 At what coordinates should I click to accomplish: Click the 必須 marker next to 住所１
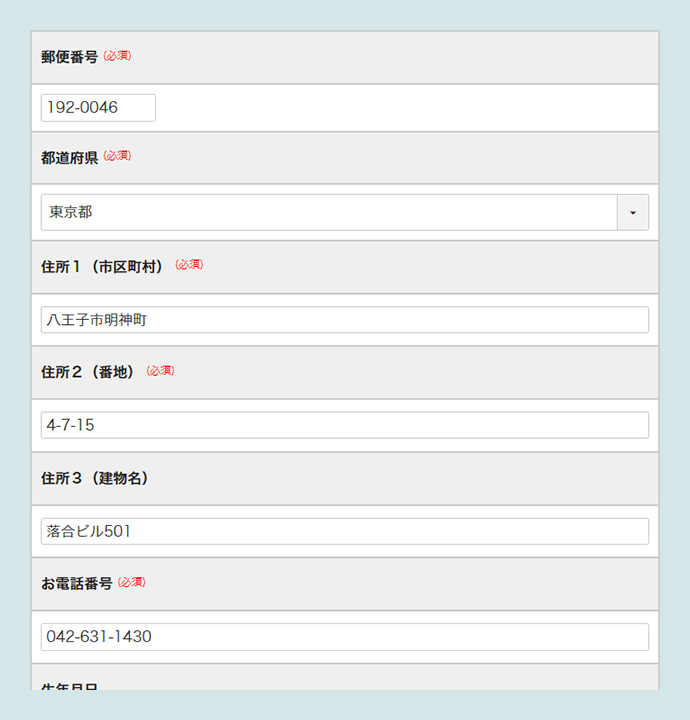coord(189,265)
